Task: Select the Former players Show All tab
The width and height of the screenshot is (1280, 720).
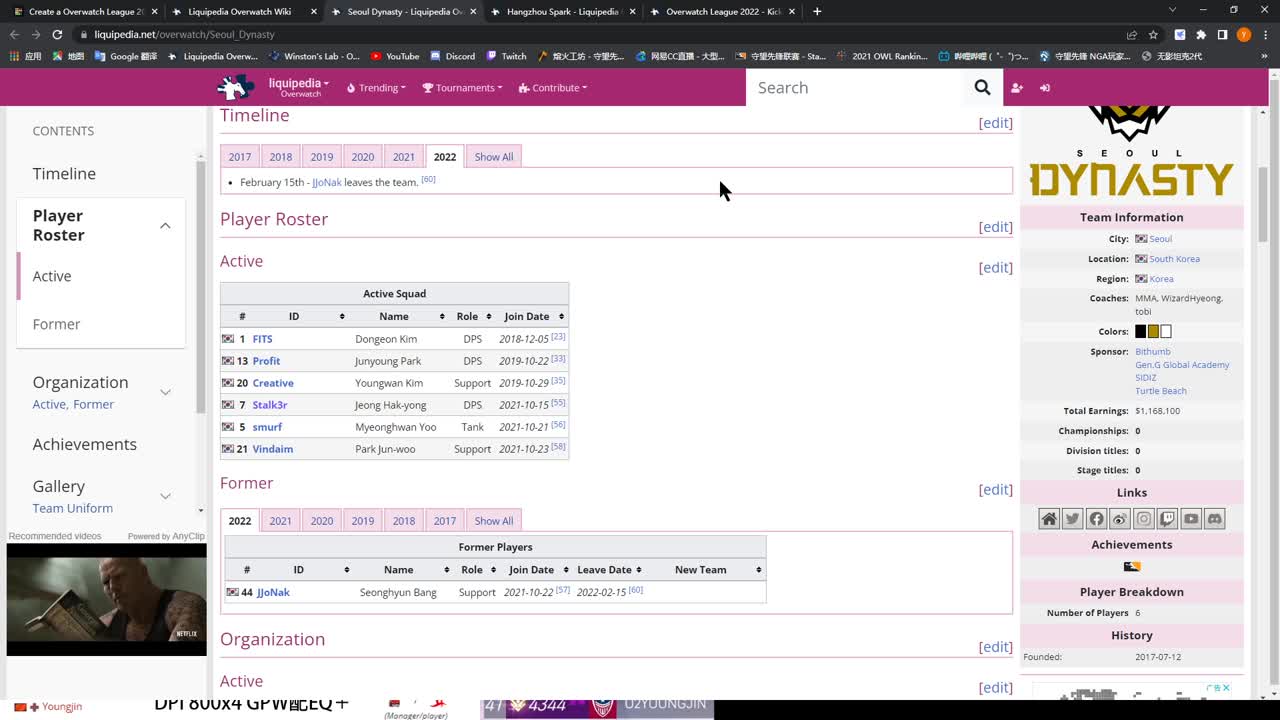Action: click(x=494, y=521)
